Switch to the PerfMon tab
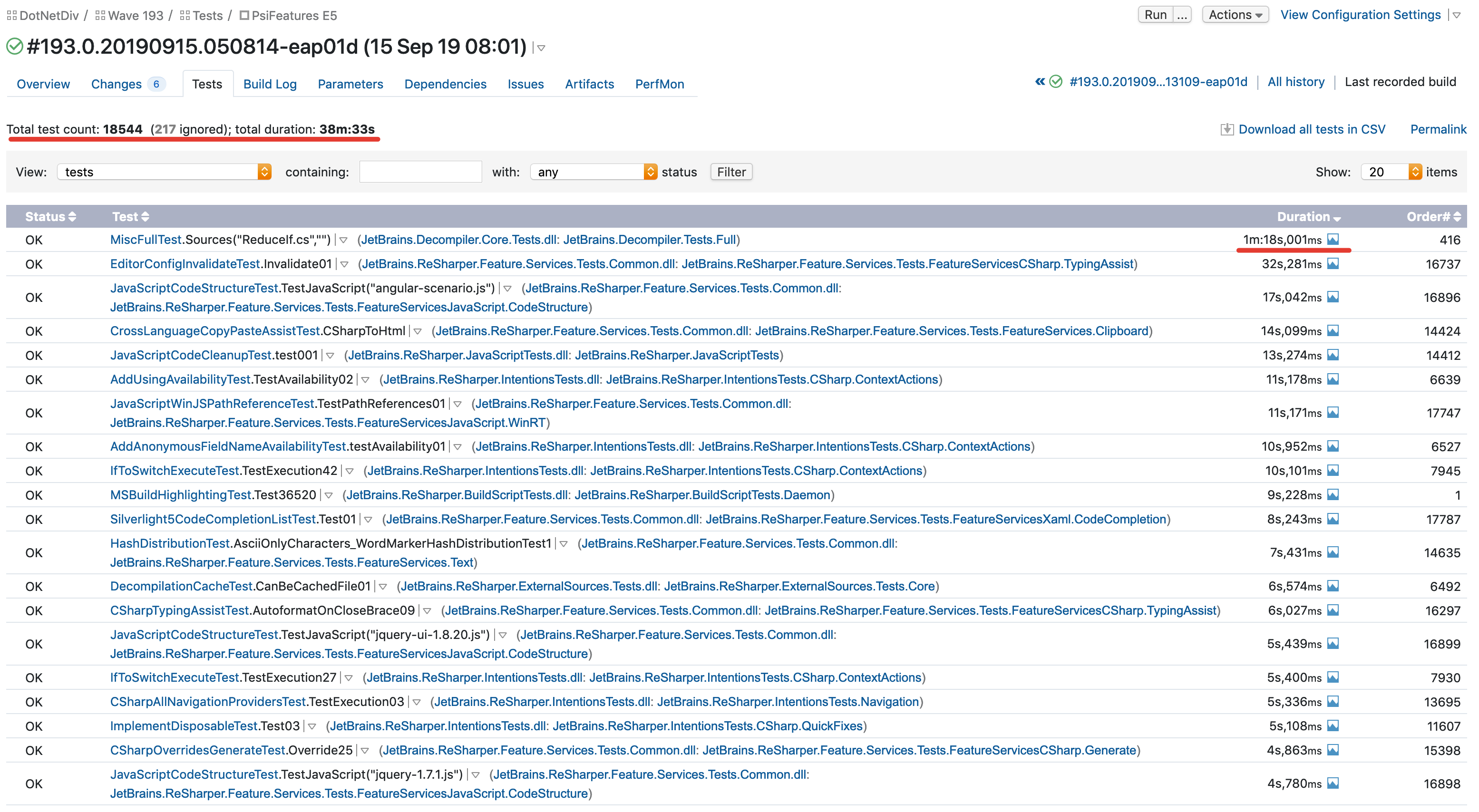1479x812 pixels. click(x=659, y=84)
